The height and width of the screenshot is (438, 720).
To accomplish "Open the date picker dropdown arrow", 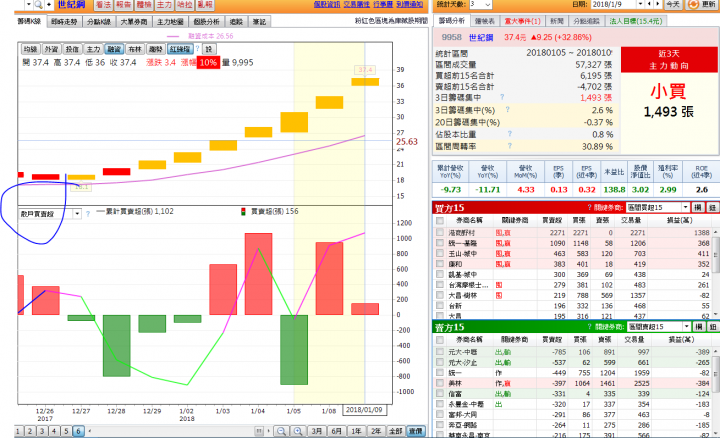I will tap(641, 4).
